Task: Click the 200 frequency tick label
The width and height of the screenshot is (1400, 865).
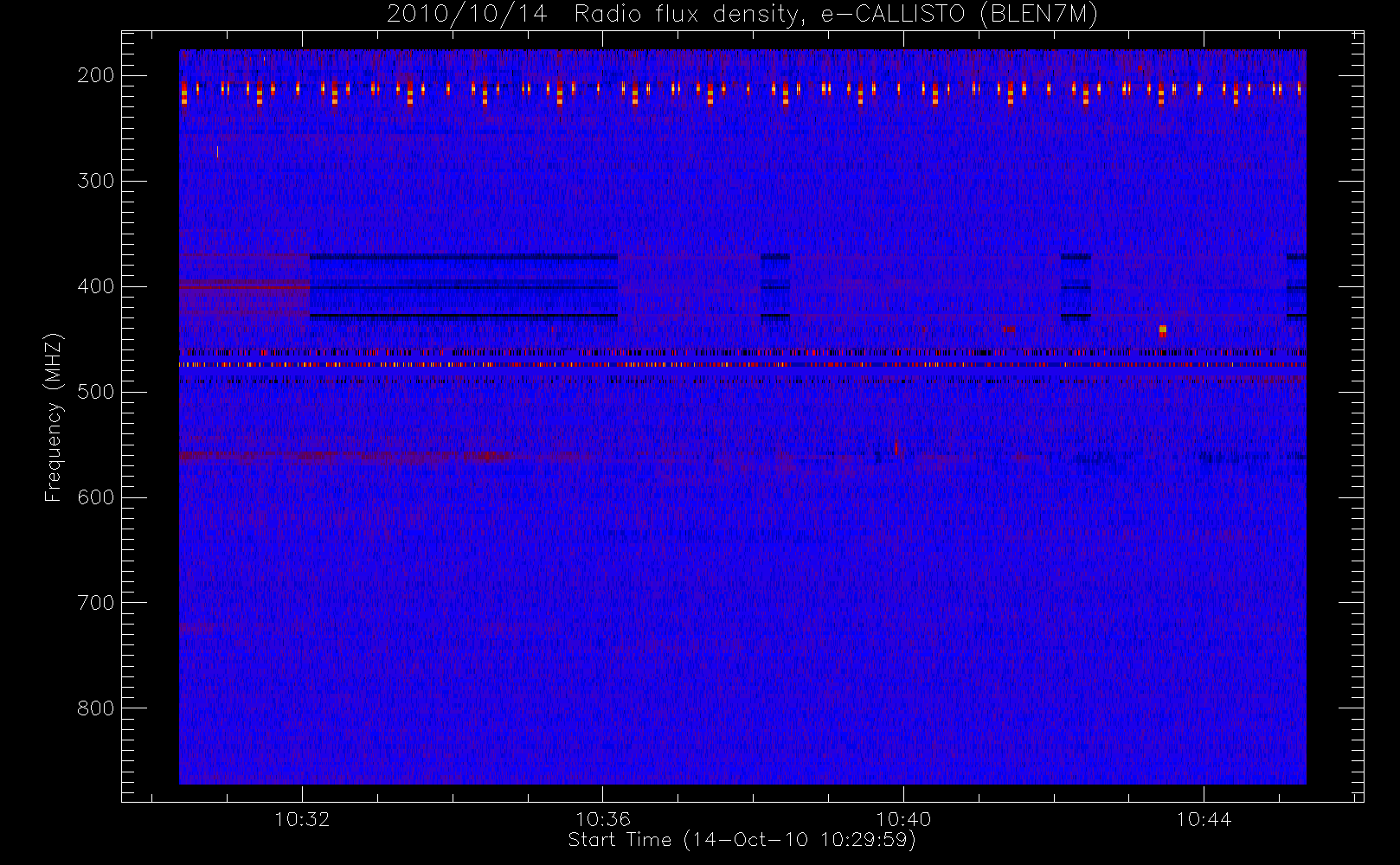Action: click(x=96, y=75)
